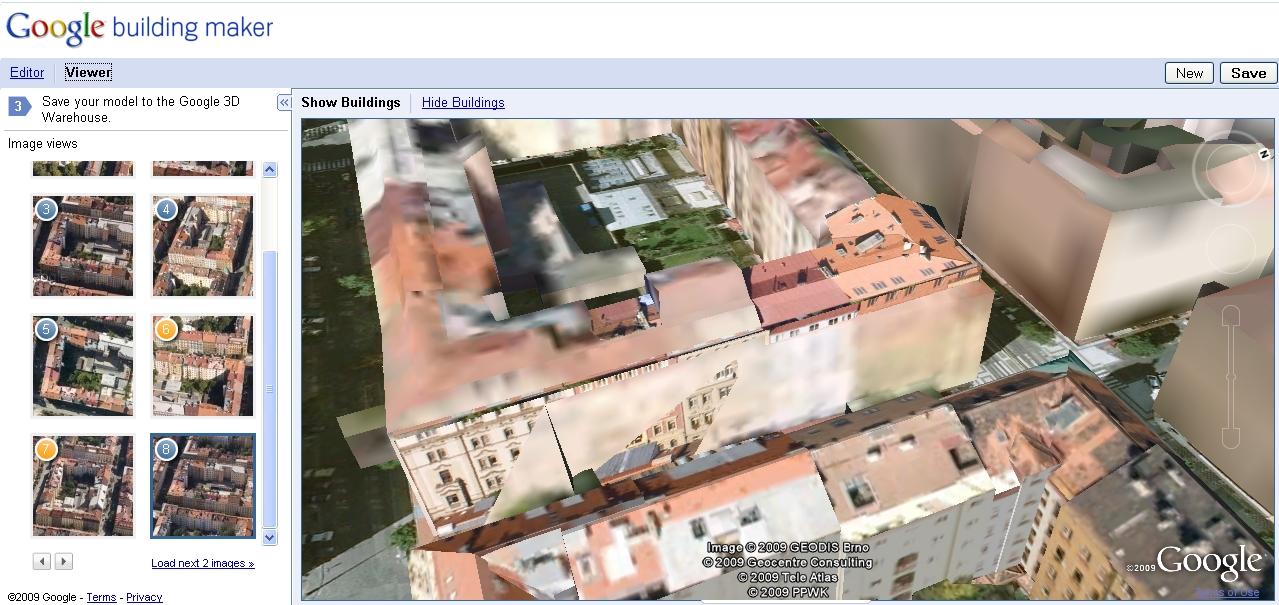Select highlighted image view 8
1279x605 pixels.
point(203,486)
